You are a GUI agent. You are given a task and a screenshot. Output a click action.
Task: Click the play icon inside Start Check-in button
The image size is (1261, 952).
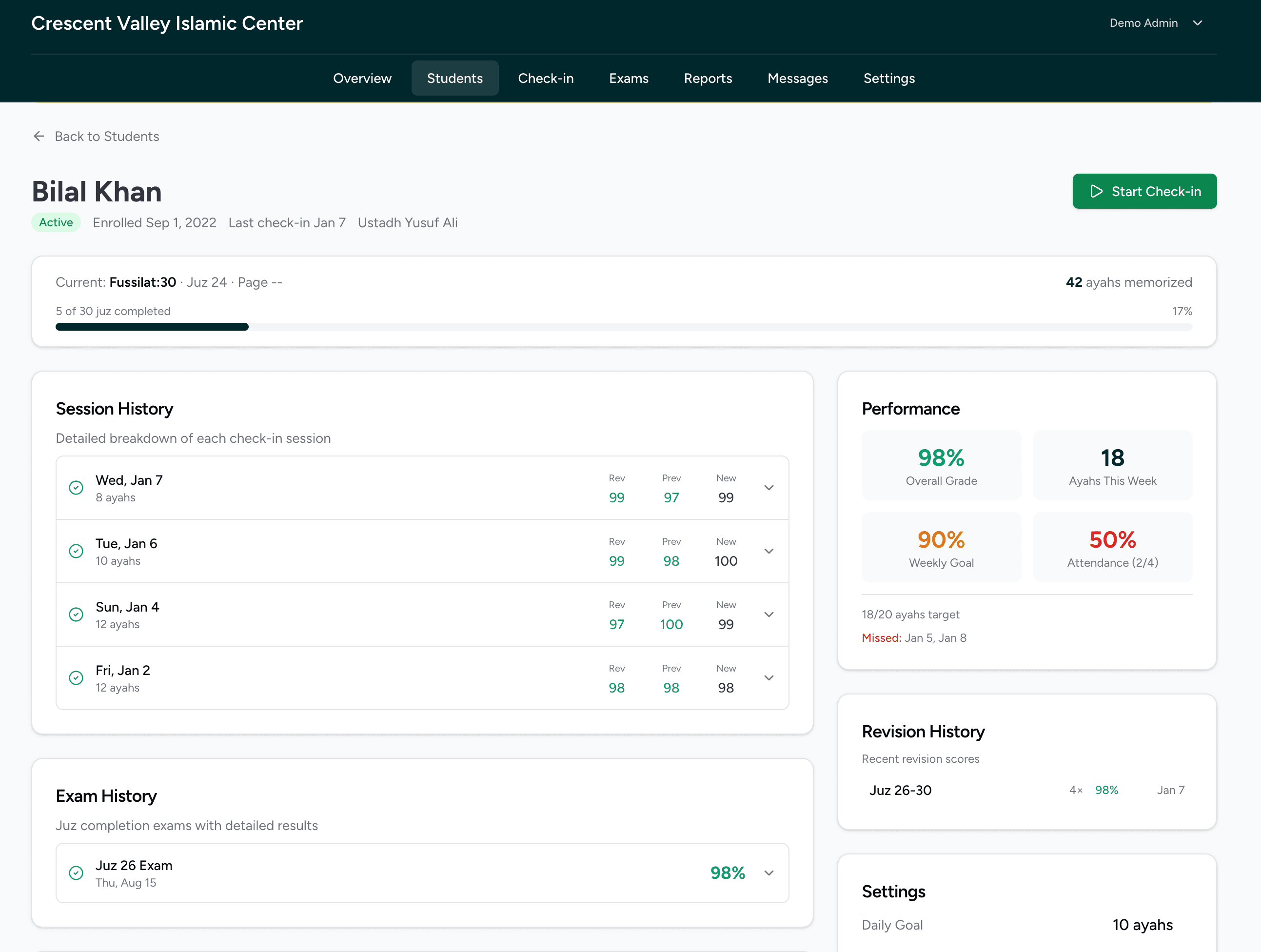pos(1096,191)
